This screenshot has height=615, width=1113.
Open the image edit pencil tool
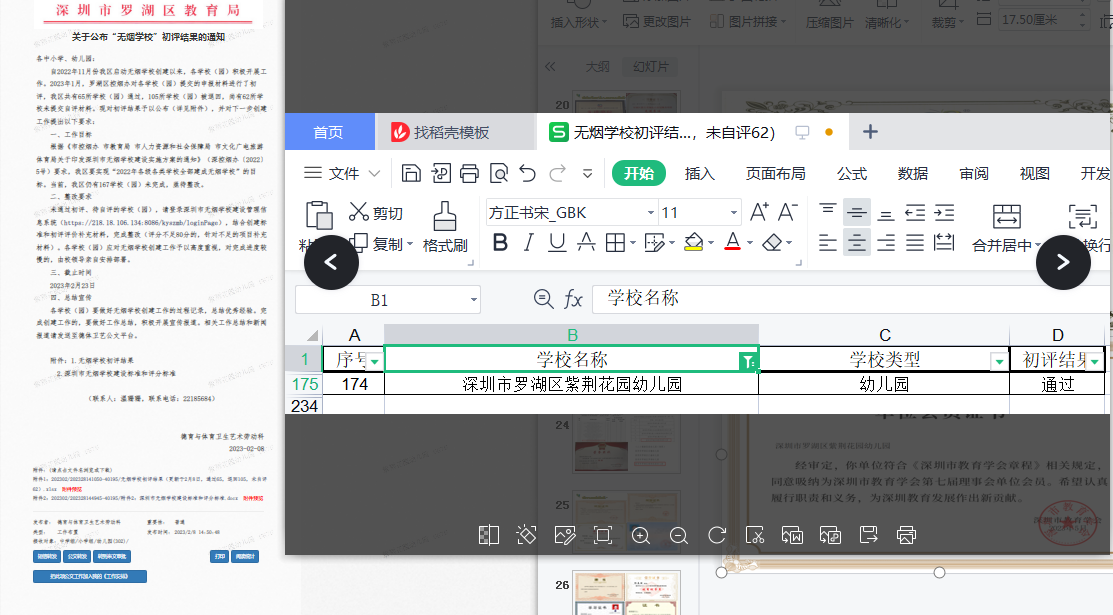(565, 535)
